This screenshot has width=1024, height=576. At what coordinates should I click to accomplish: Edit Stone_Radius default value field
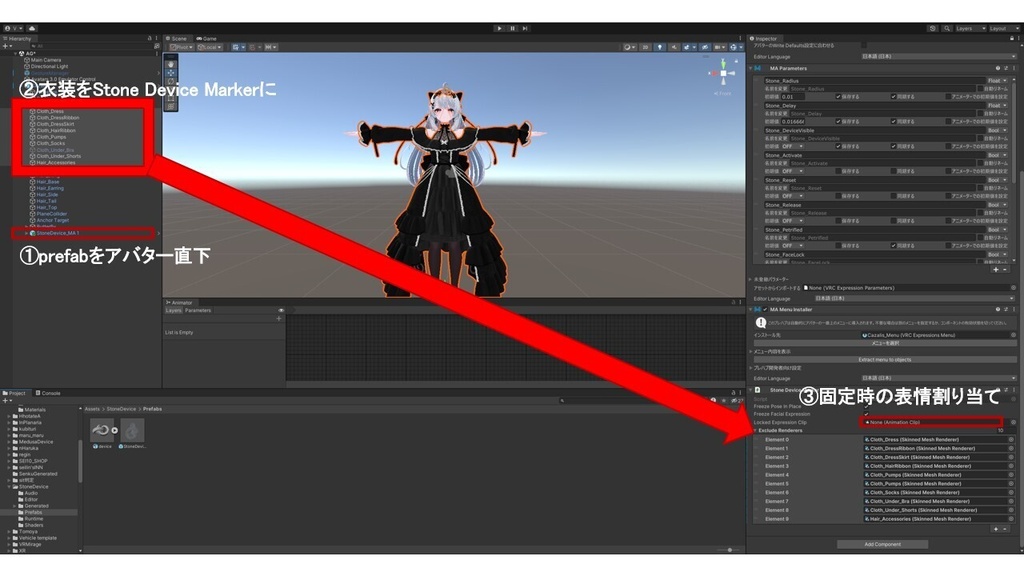coord(793,97)
